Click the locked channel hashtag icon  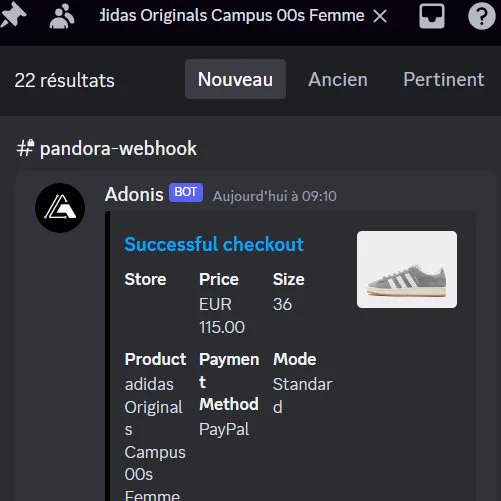pos(25,148)
